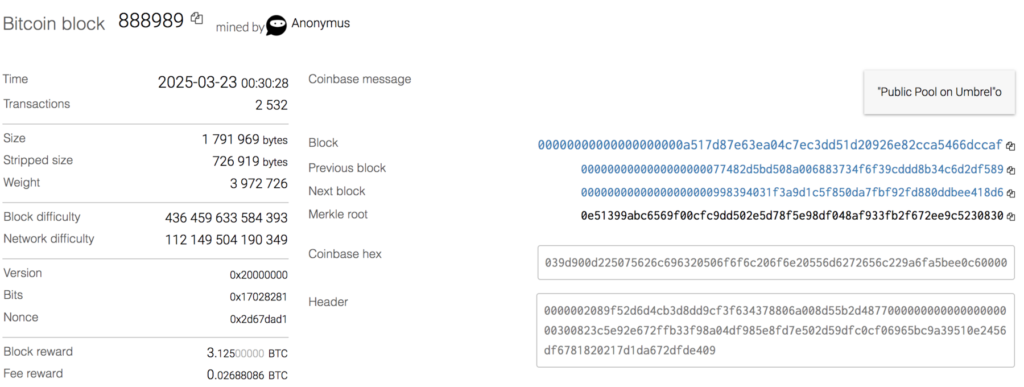Copy the Merkle root hash
Screen dimensions: 1024x387
(x=1010, y=216)
